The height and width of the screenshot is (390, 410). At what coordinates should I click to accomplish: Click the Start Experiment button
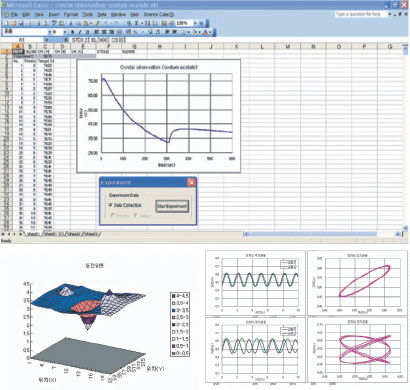pyautogui.click(x=172, y=206)
